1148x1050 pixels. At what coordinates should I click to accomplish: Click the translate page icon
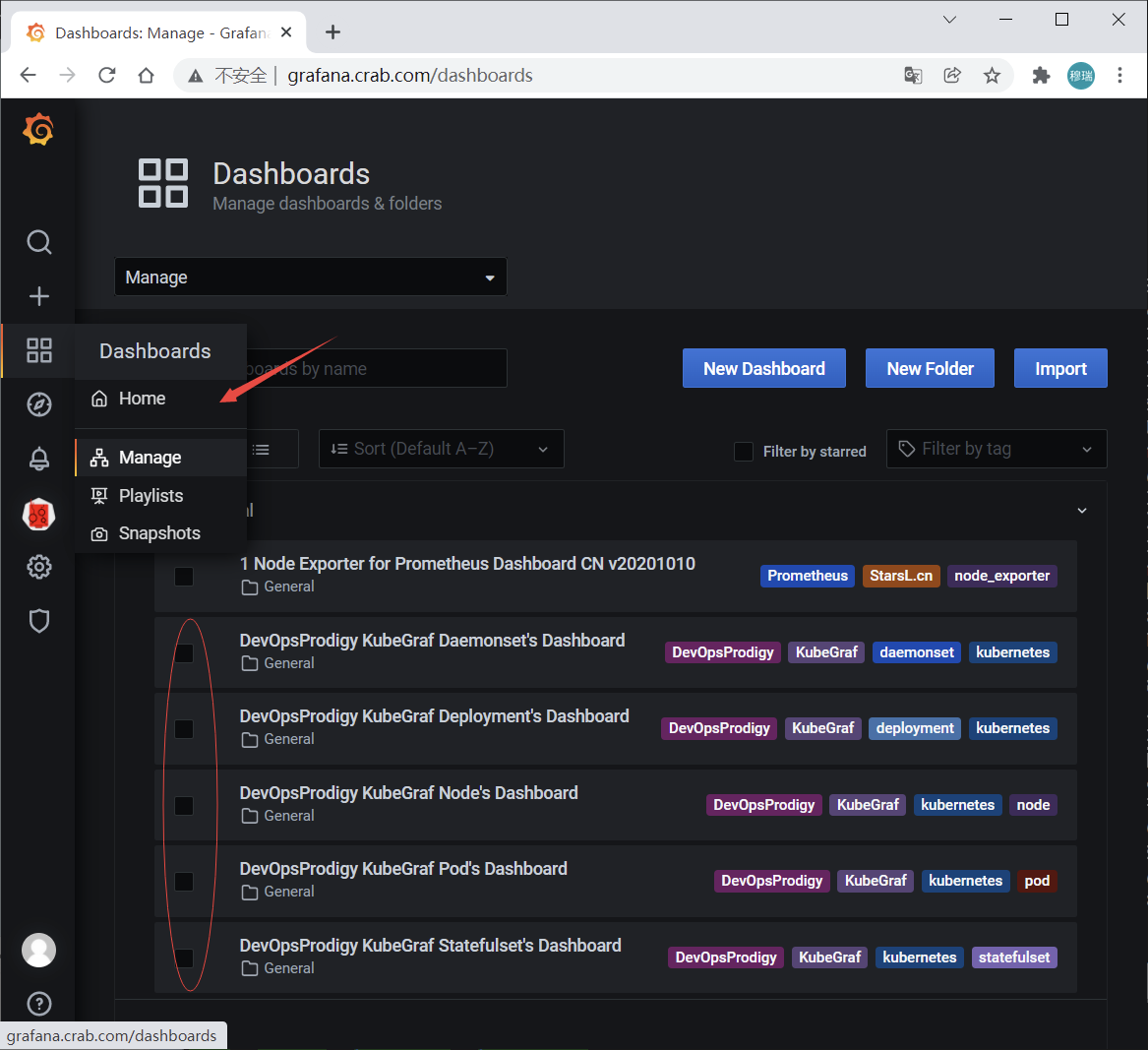point(912,75)
